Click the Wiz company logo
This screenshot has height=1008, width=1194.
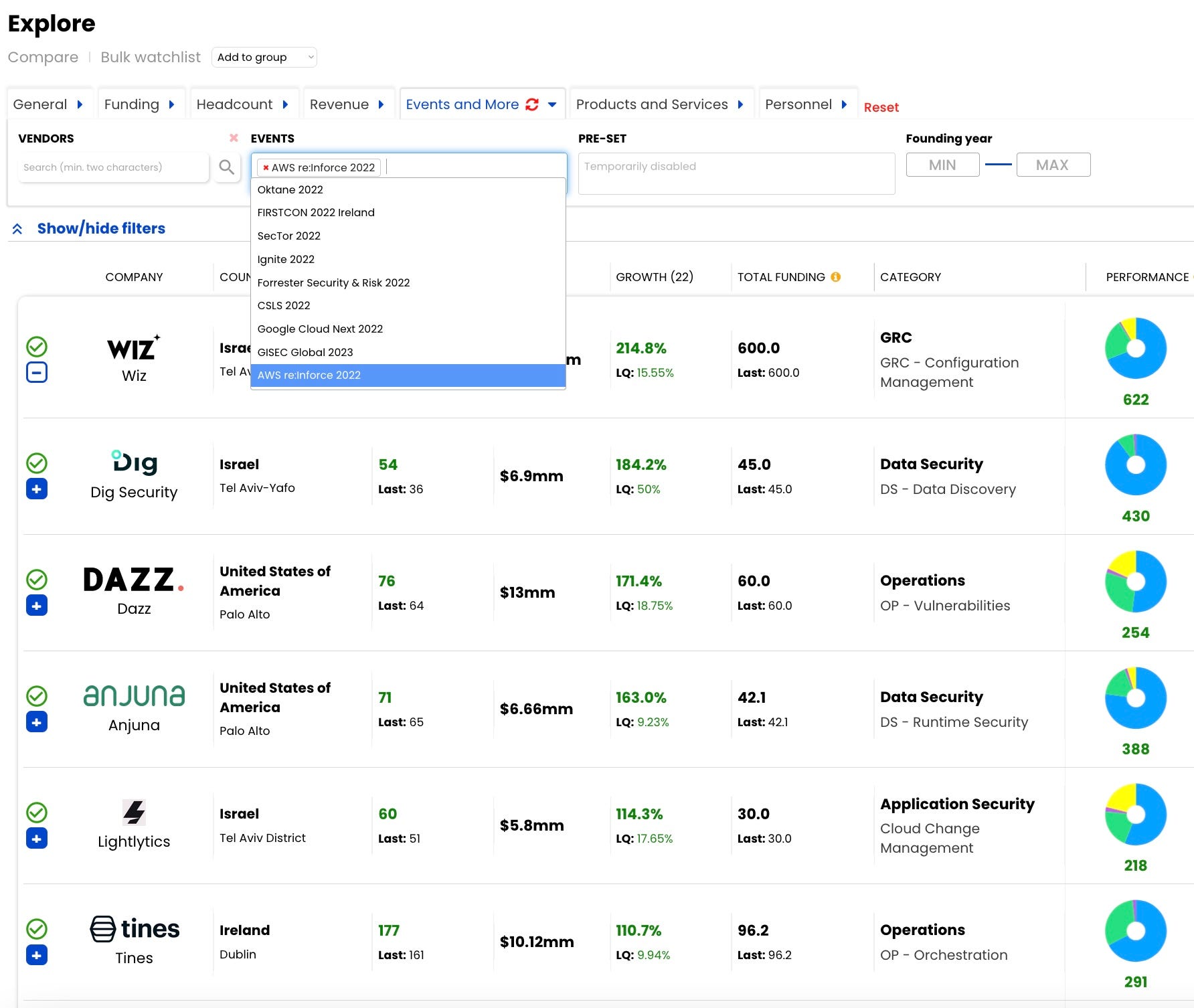(134, 348)
